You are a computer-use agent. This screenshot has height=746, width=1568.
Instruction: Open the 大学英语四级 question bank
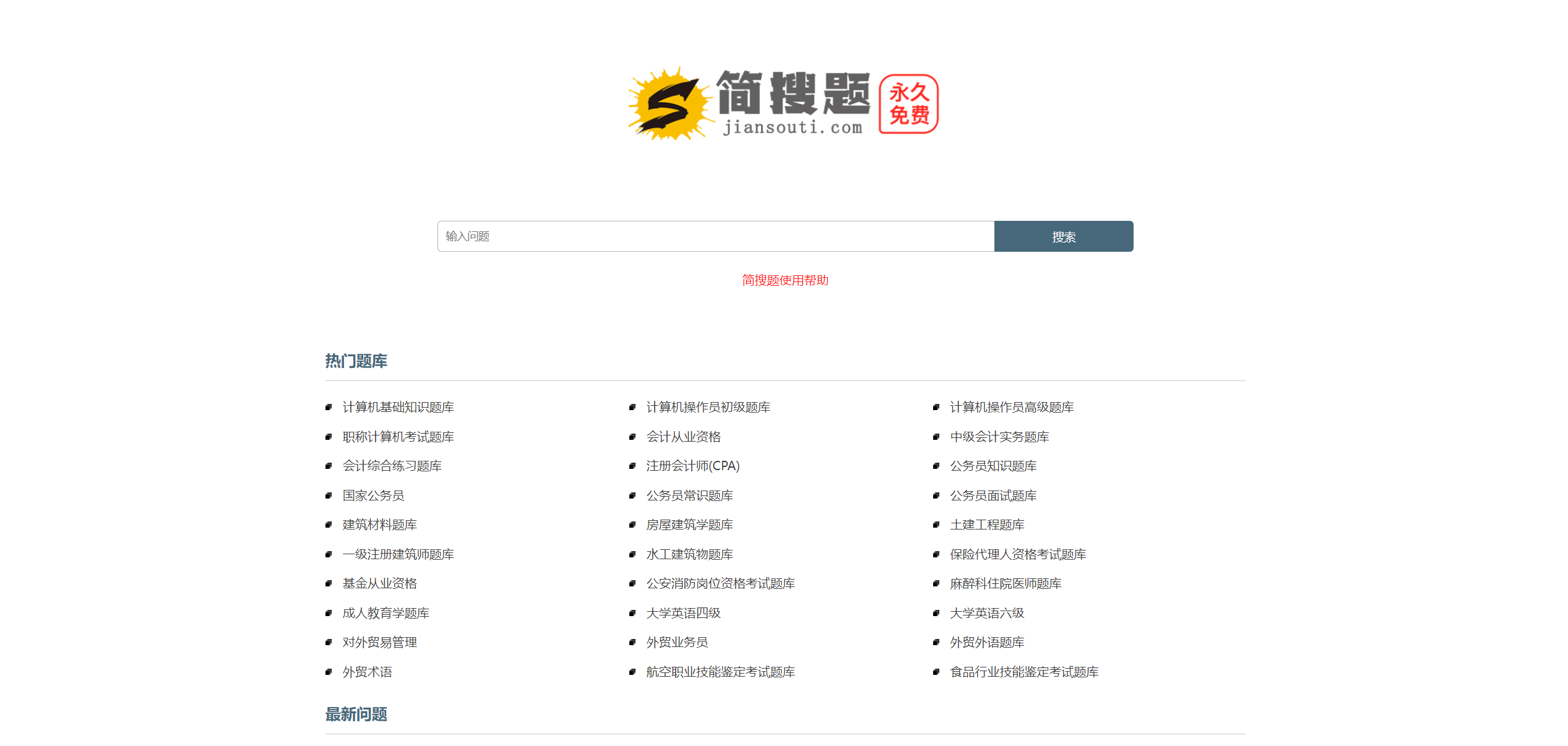tap(683, 613)
